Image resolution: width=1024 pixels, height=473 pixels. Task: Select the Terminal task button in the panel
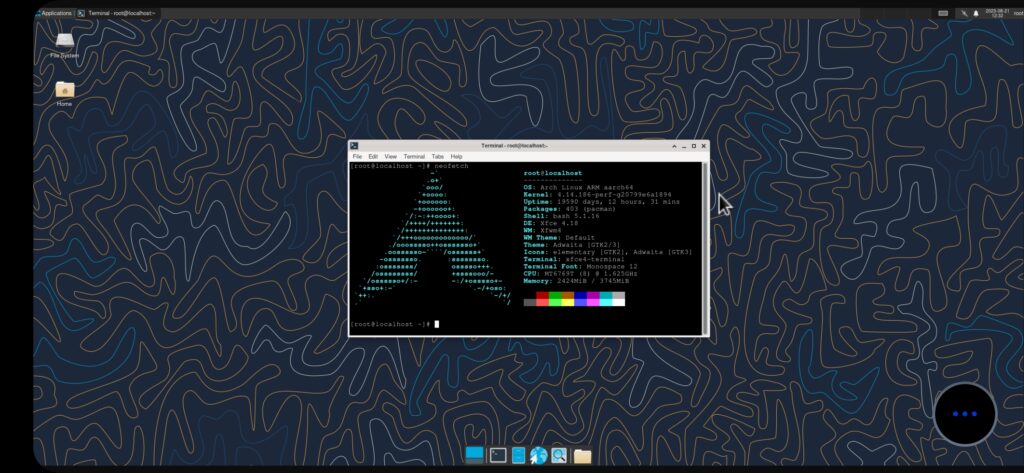tap(120, 13)
